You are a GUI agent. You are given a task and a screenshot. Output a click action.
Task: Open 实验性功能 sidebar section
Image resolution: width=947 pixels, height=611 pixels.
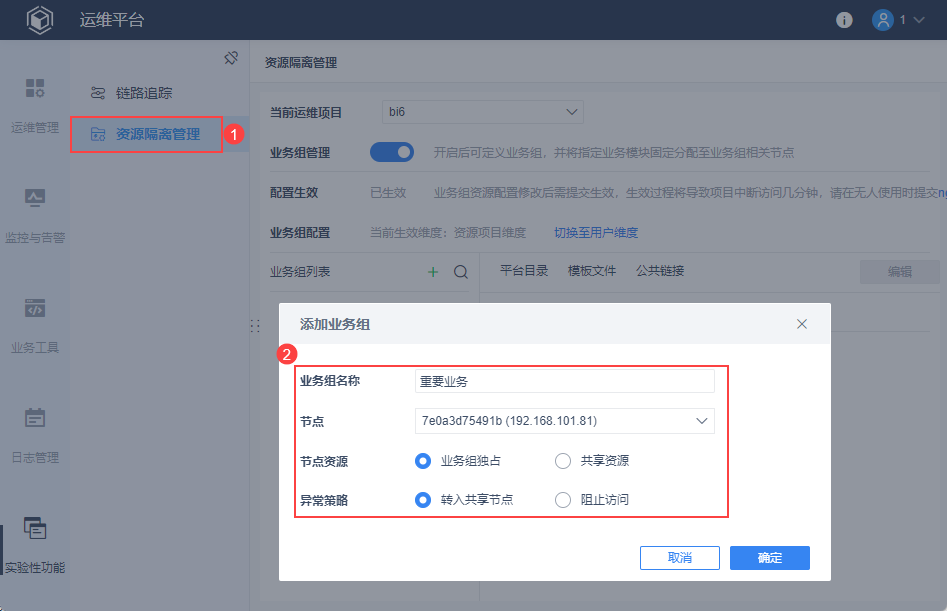click(x=35, y=545)
